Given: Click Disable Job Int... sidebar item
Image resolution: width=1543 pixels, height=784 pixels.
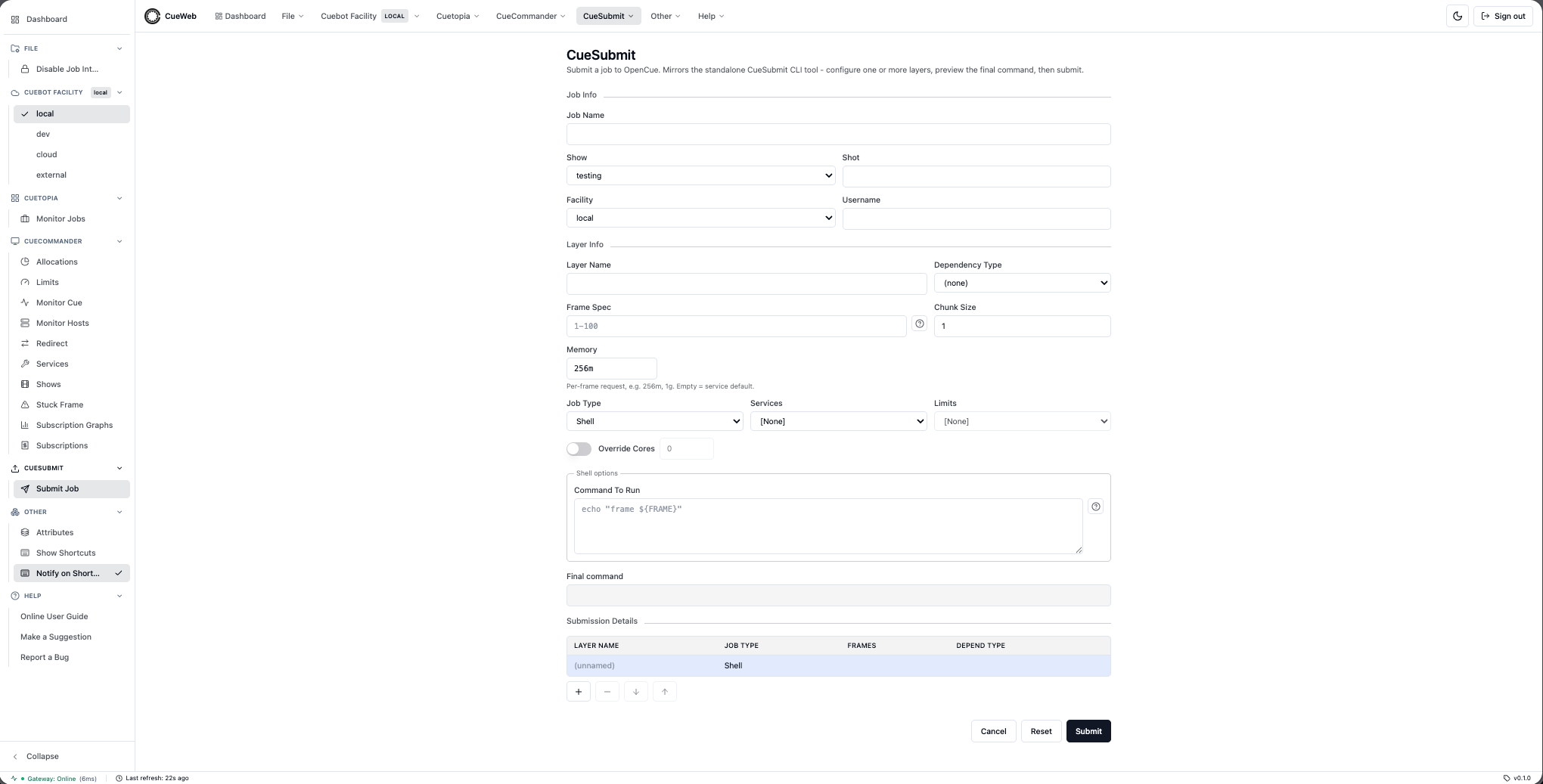Looking at the screenshot, I should tap(72, 69).
